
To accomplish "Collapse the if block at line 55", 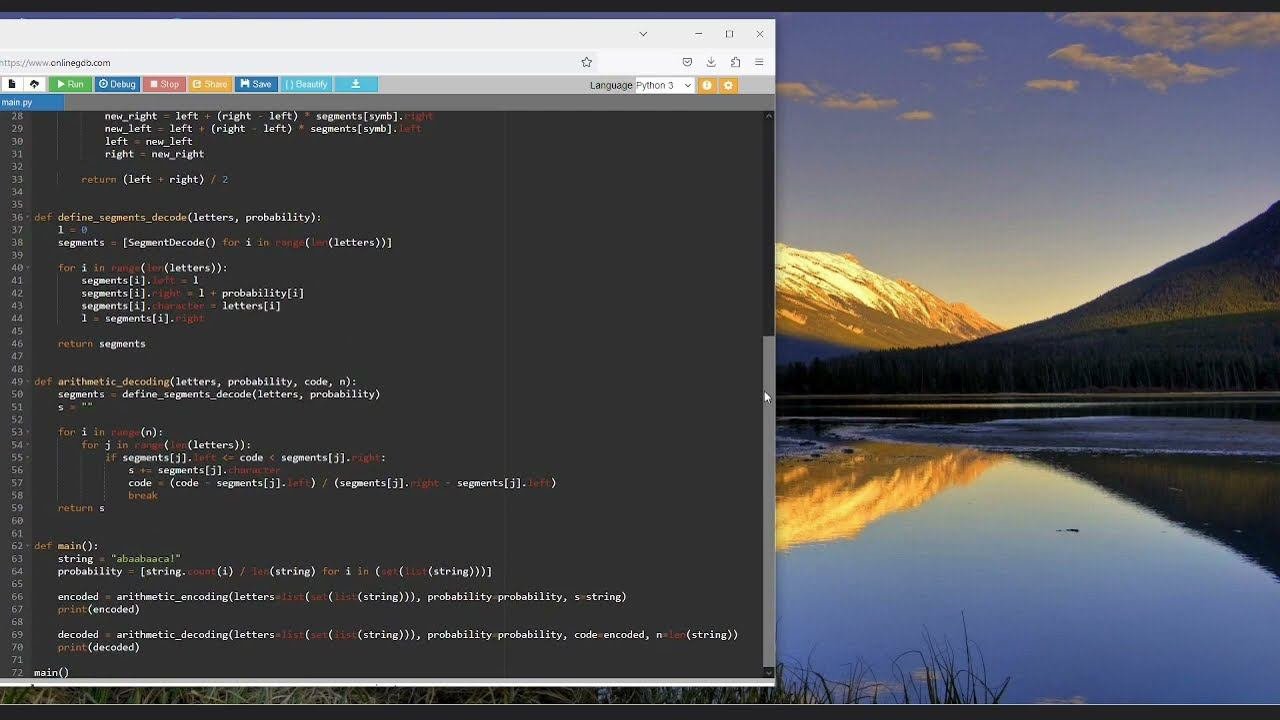I will click(x=28, y=457).
